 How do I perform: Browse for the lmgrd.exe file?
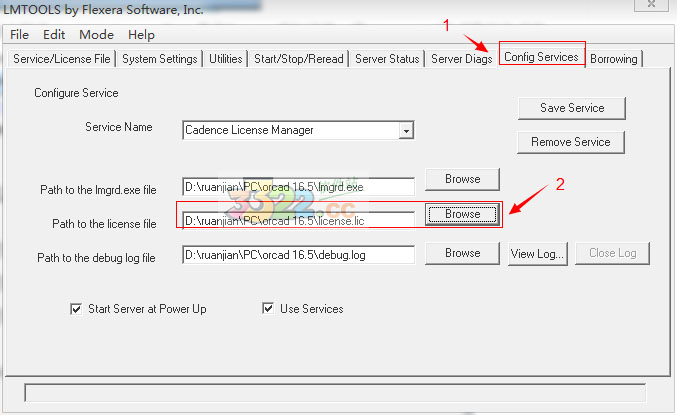[x=462, y=179]
